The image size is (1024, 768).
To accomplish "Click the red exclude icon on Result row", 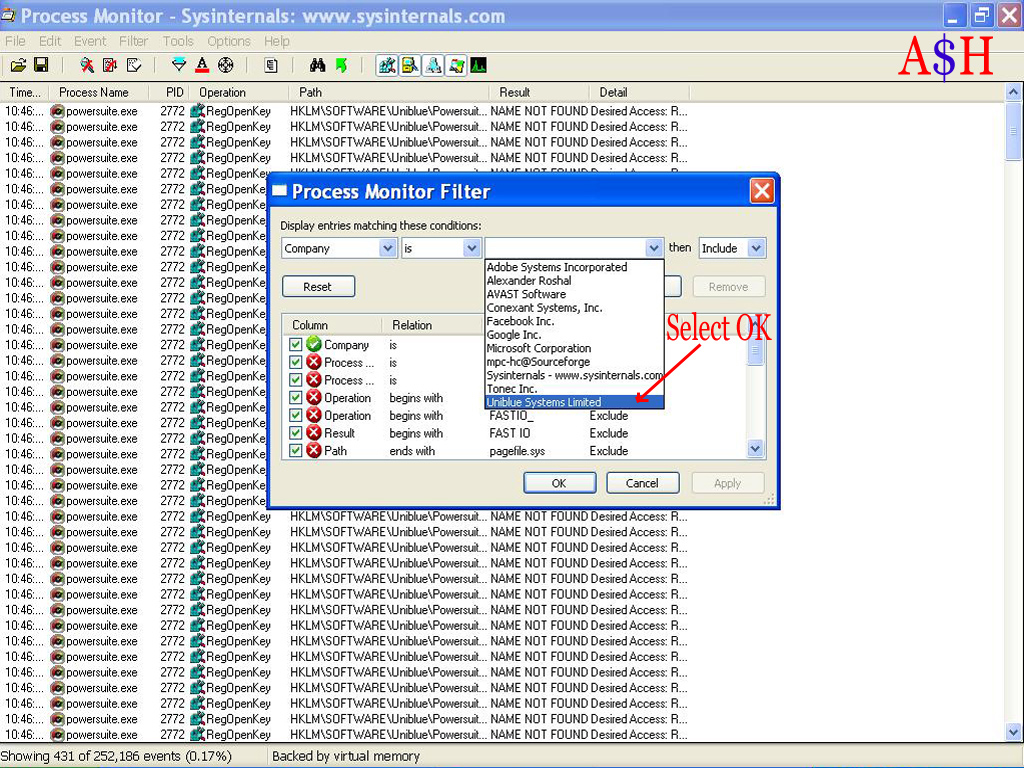I will coord(314,432).
